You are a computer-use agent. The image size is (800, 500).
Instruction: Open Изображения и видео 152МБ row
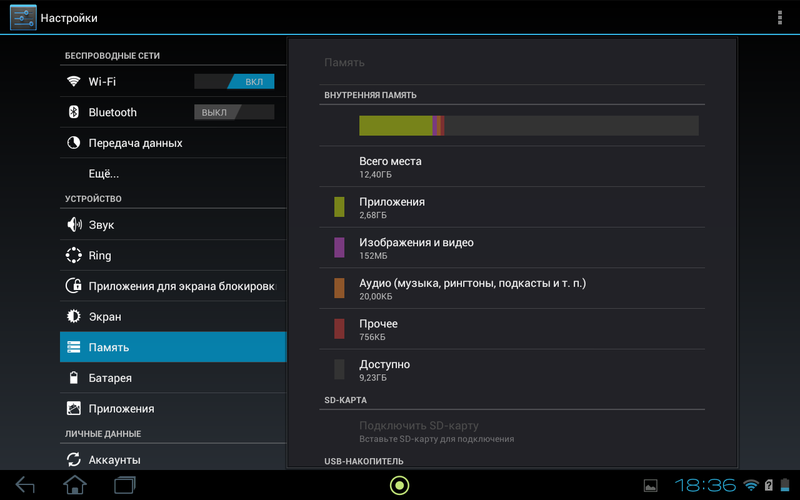[512, 247]
